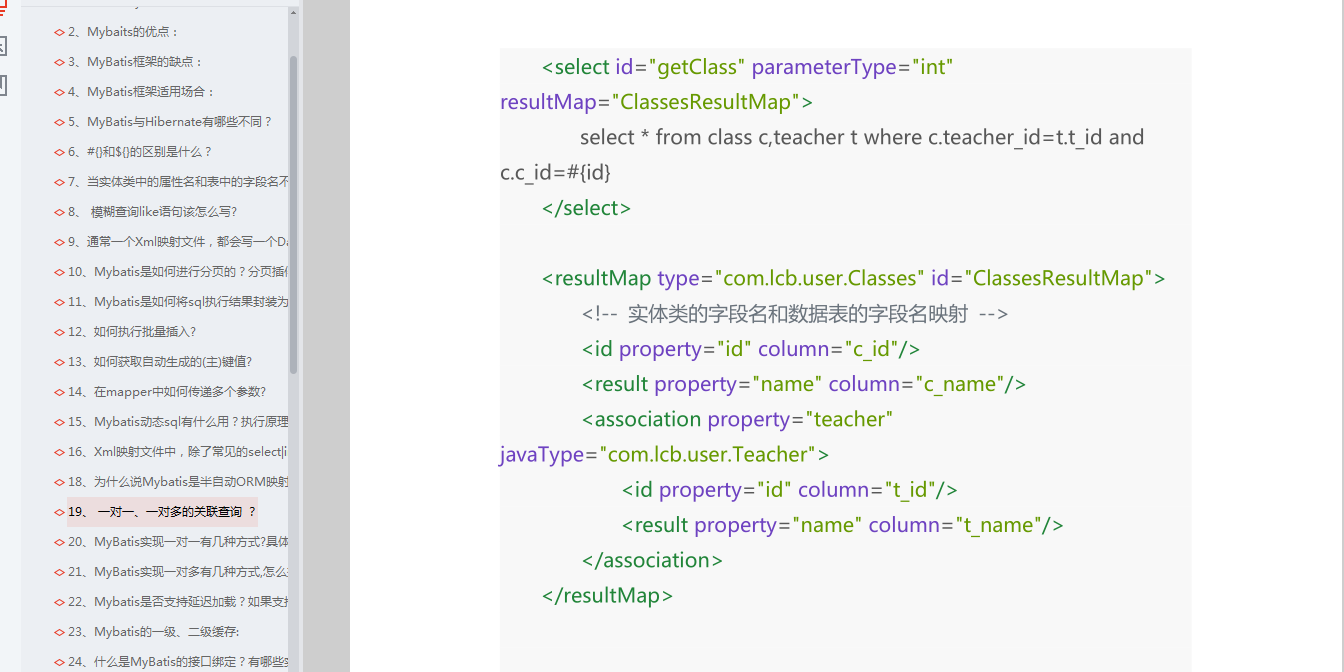
Task: Click the bookmark panel scroll-up arrow
Action: coord(293,13)
